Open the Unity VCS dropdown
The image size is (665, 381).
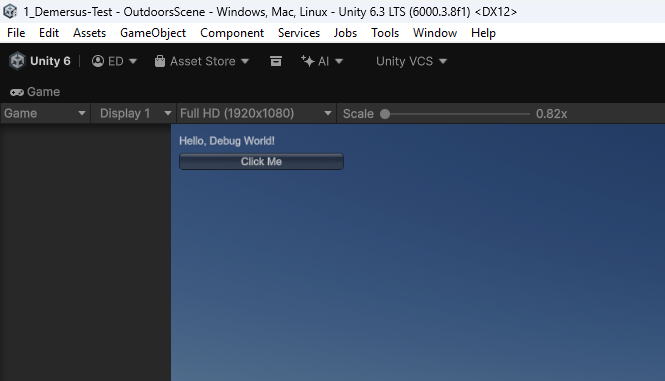coord(411,61)
